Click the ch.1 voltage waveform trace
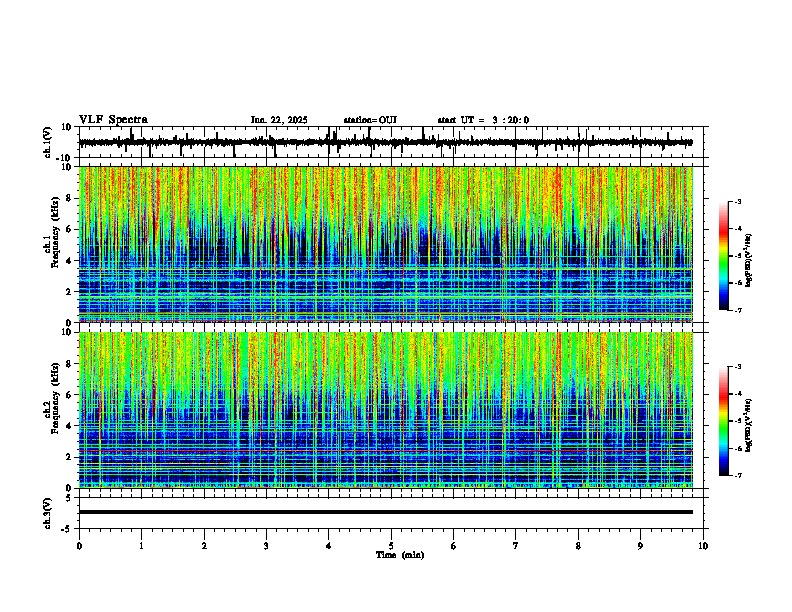 coord(385,142)
